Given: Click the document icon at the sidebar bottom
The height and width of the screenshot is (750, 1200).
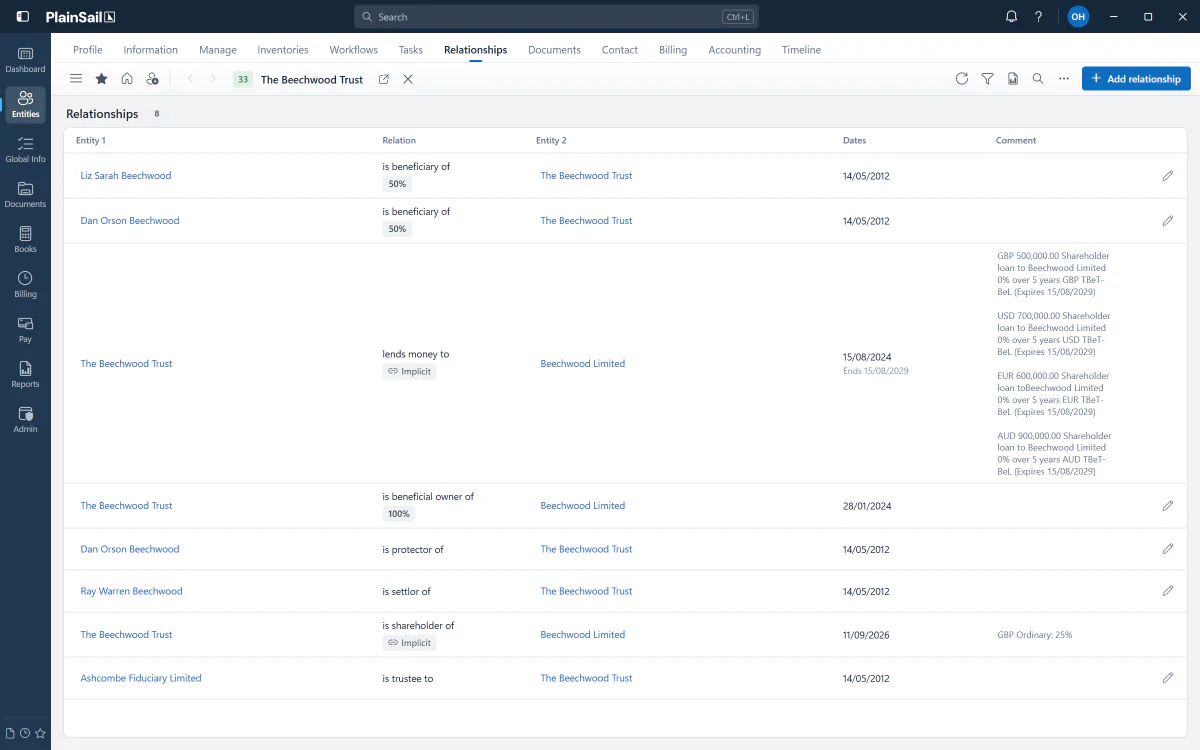Looking at the screenshot, I should click(10, 733).
